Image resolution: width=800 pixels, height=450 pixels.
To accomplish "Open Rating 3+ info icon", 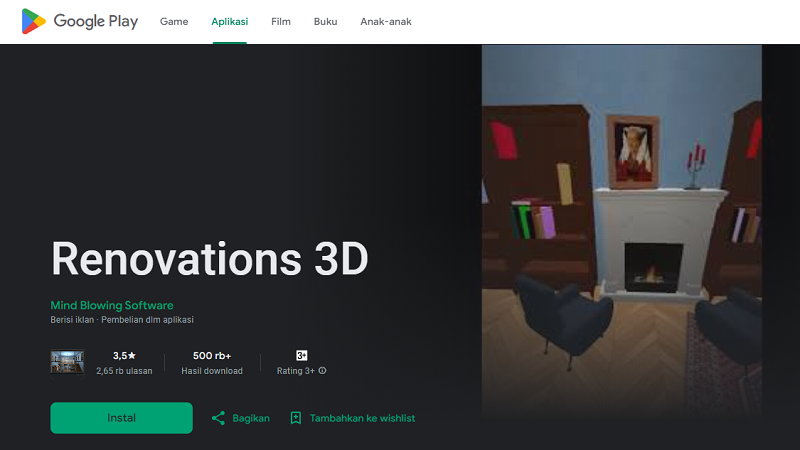I will pos(322,370).
